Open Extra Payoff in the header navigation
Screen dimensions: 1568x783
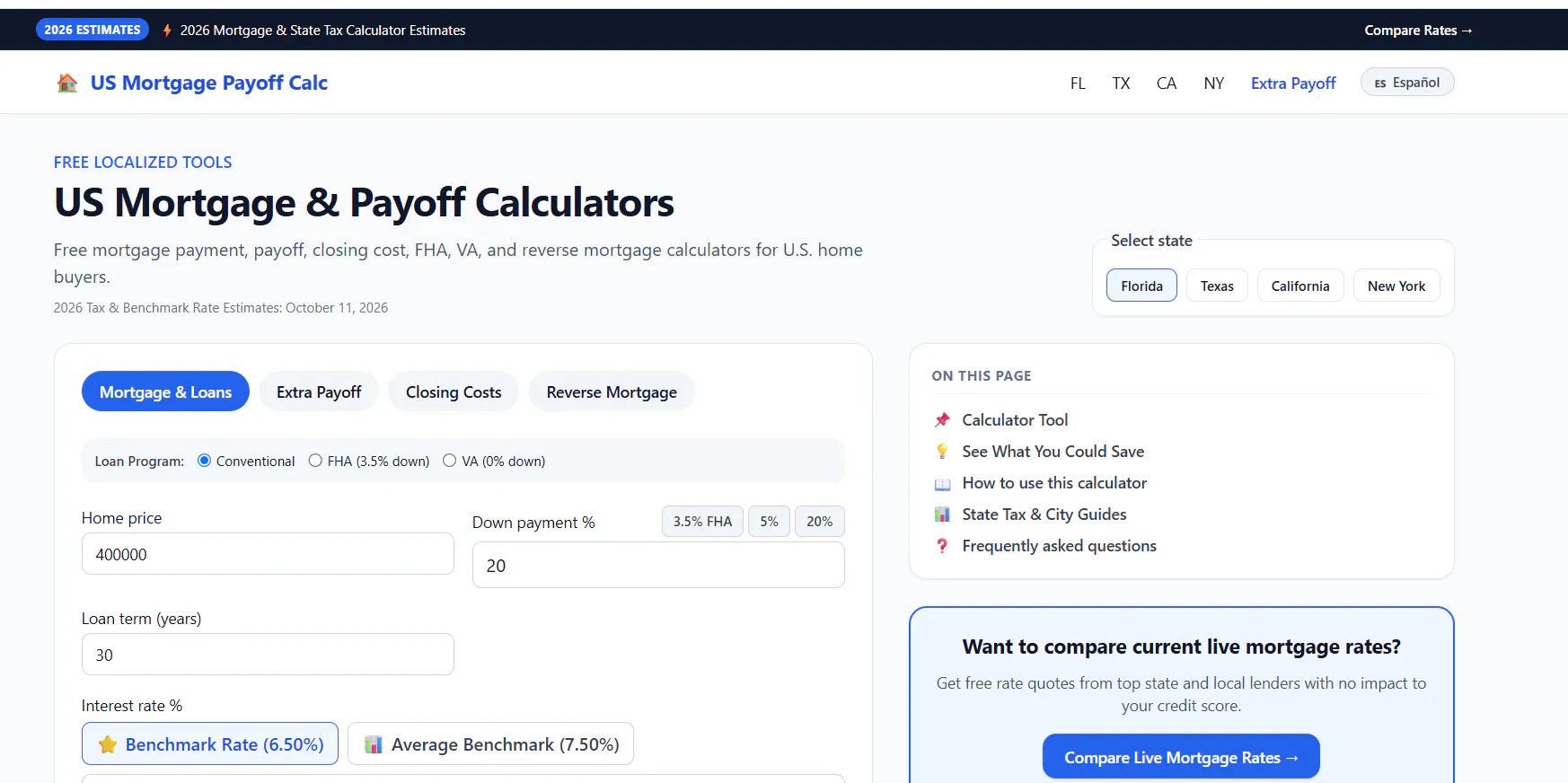pos(1293,84)
